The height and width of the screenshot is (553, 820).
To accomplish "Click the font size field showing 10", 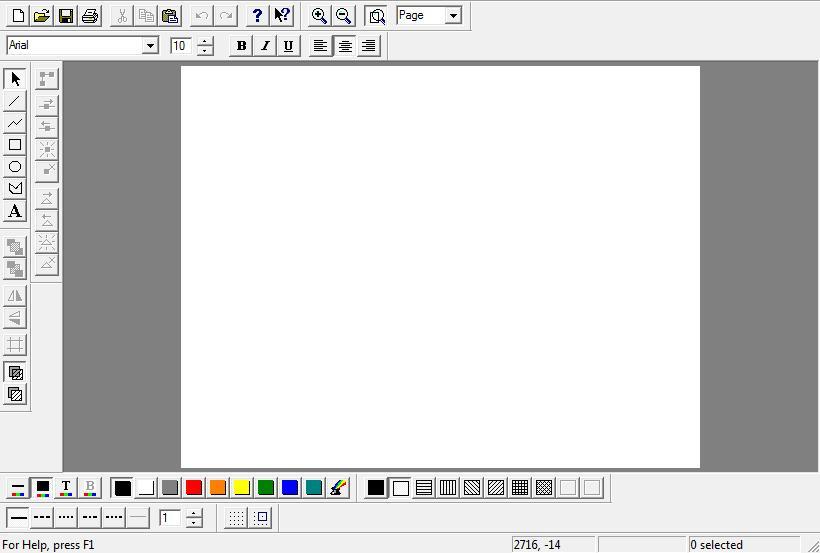I will pyautogui.click(x=181, y=46).
